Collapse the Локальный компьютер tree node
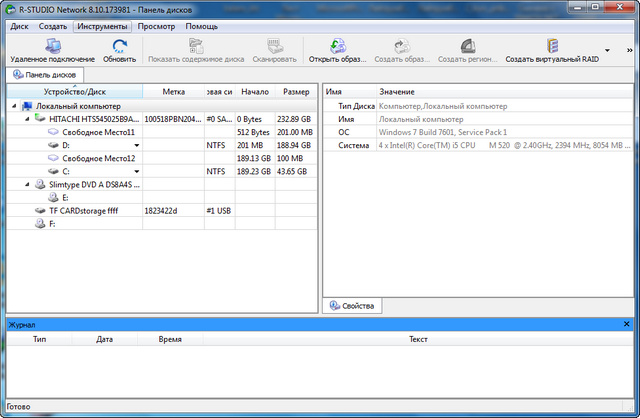Screen dimensions: 640x418 (13, 105)
